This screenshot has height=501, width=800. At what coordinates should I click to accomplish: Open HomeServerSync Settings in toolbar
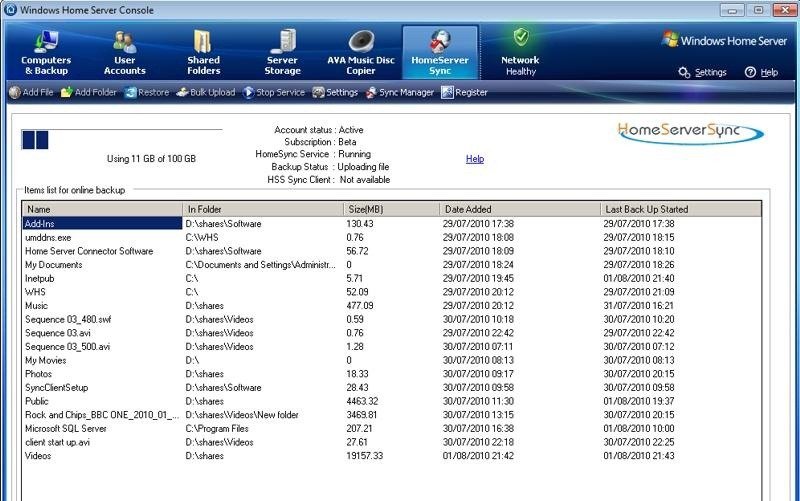click(335, 92)
